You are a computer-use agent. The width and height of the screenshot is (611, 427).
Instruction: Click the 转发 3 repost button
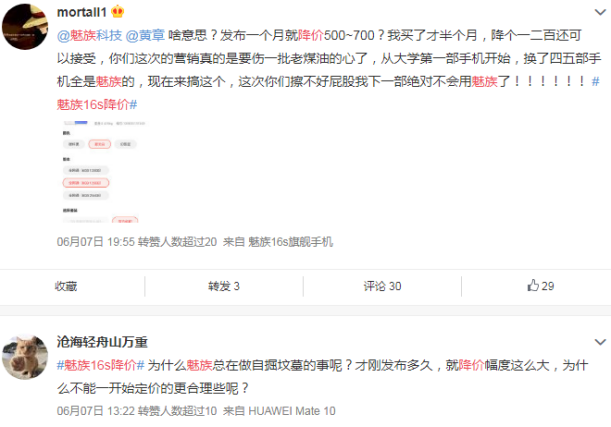224,286
